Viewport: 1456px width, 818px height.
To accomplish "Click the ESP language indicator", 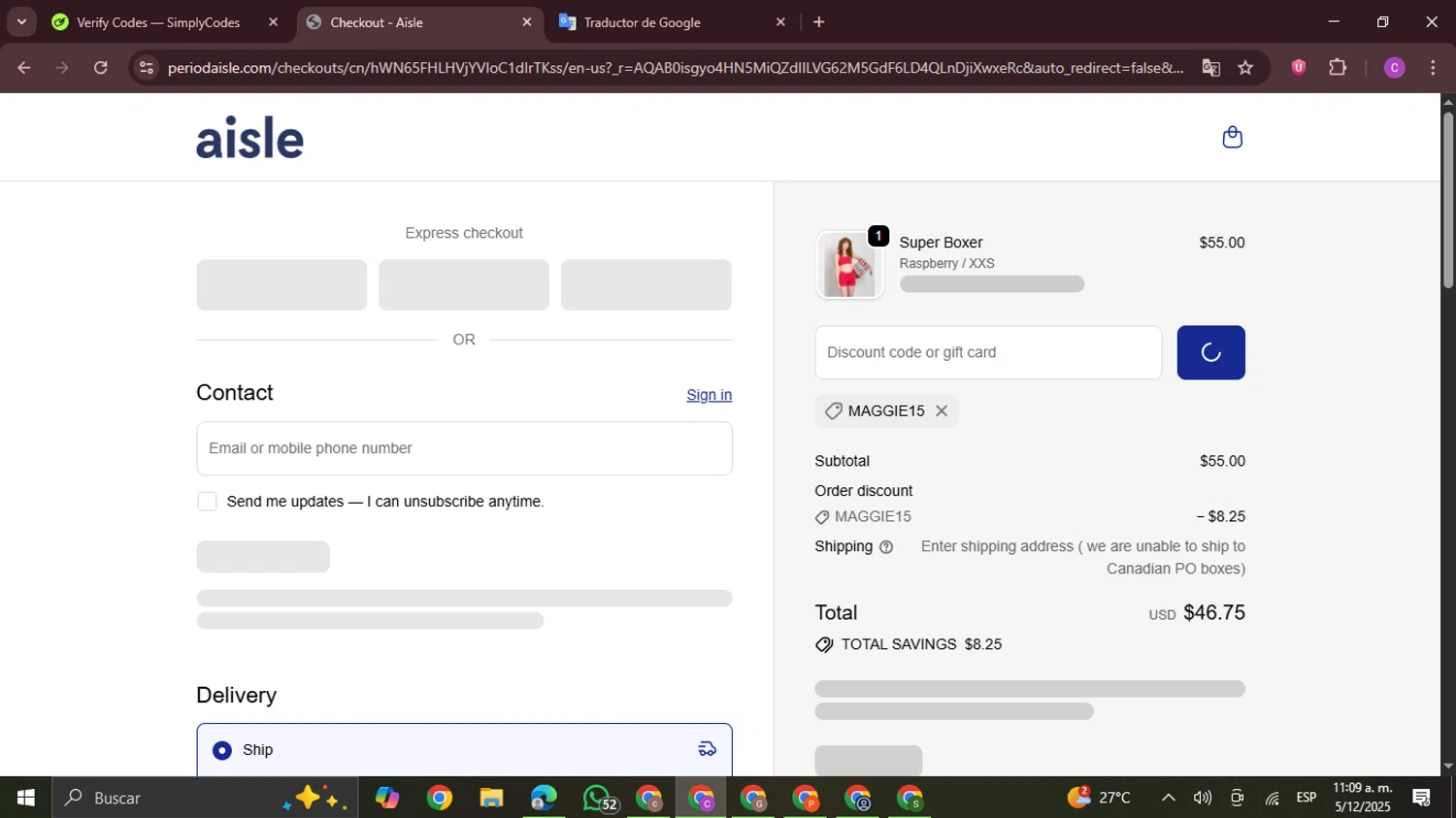I will coord(1307,798).
